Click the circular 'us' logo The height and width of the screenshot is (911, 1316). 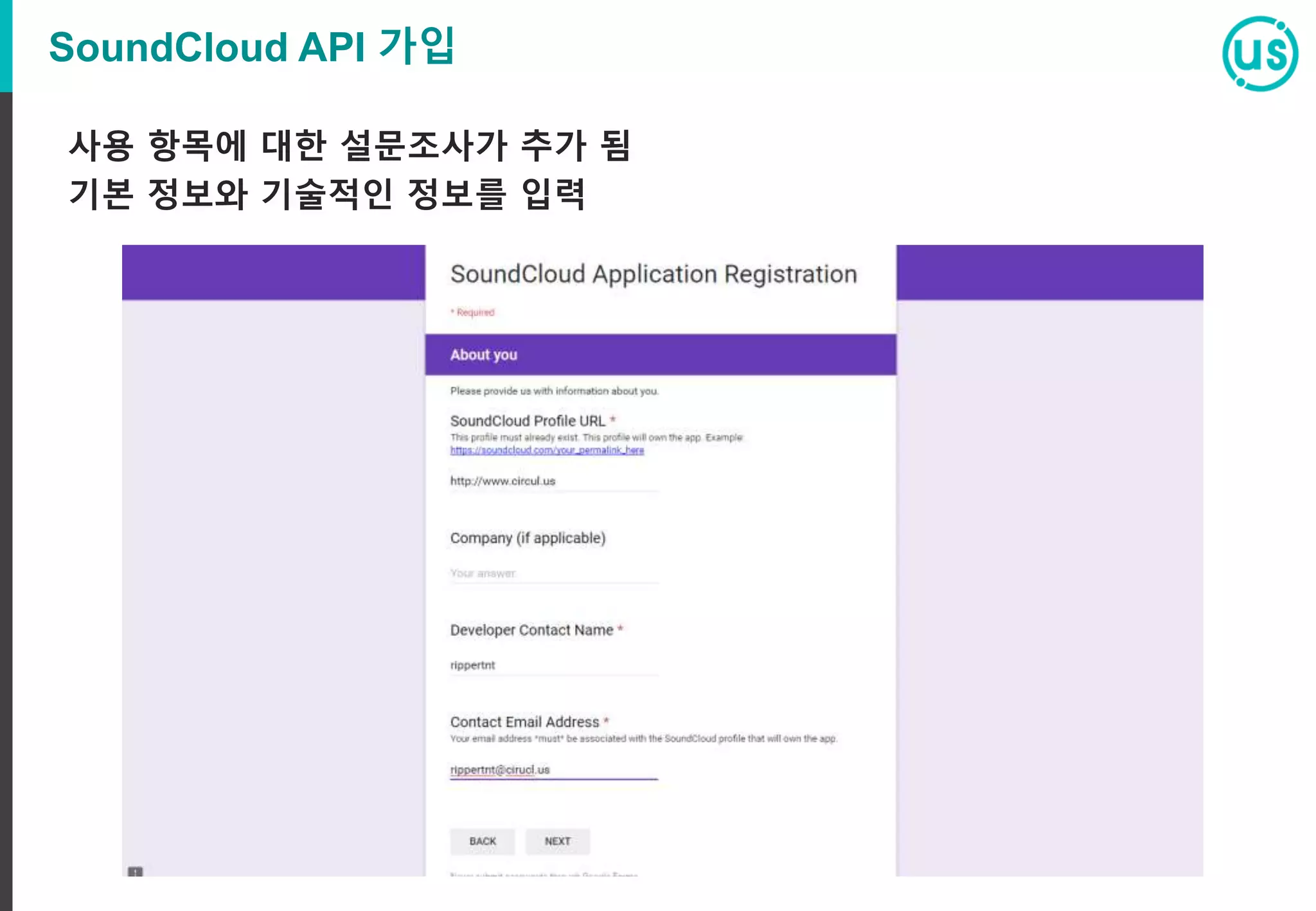tap(1259, 54)
